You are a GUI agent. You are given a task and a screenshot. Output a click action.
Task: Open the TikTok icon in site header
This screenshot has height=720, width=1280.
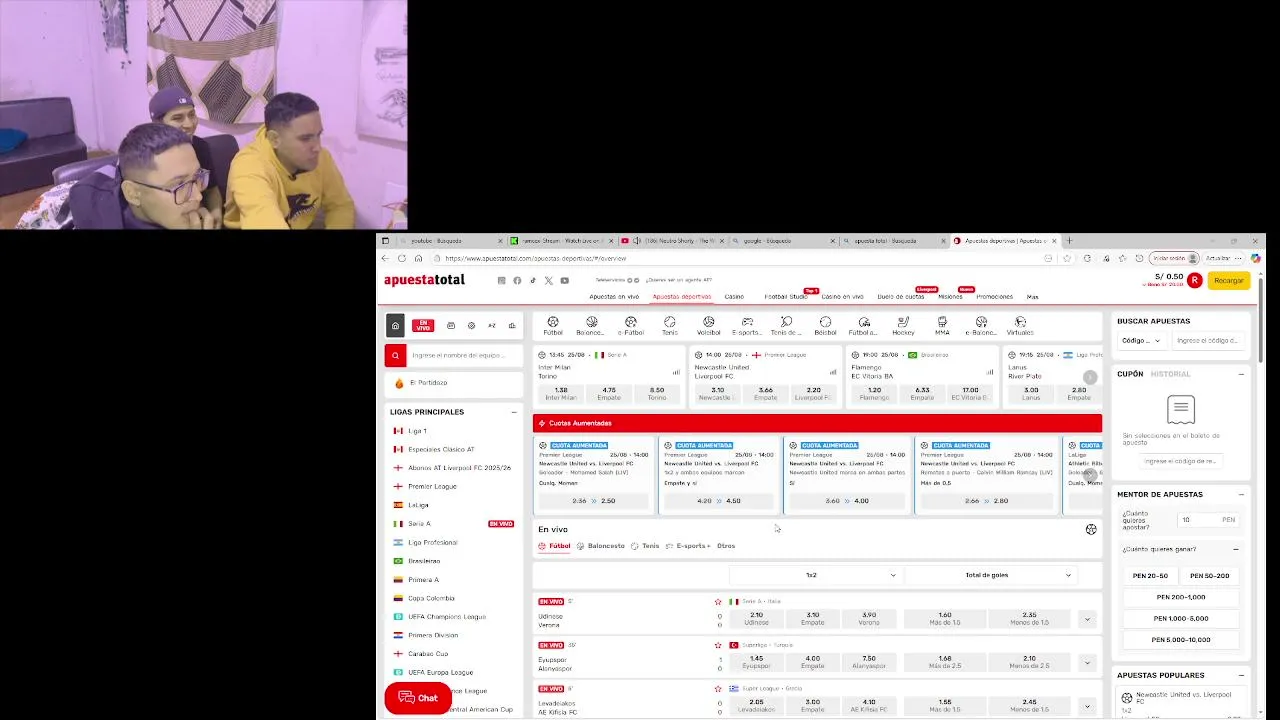[533, 281]
